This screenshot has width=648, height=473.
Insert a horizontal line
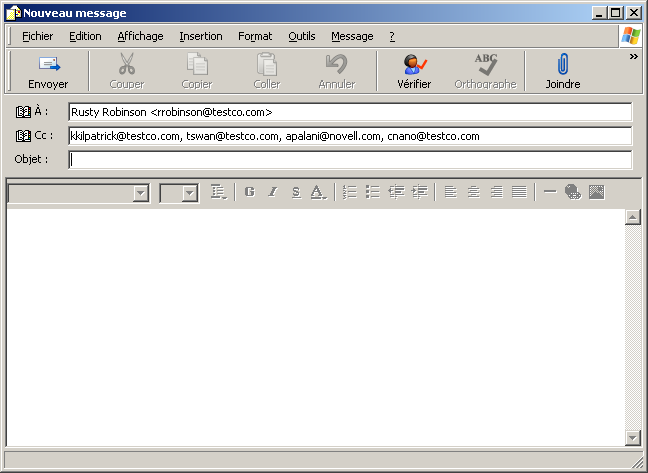pyautogui.click(x=550, y=192)
